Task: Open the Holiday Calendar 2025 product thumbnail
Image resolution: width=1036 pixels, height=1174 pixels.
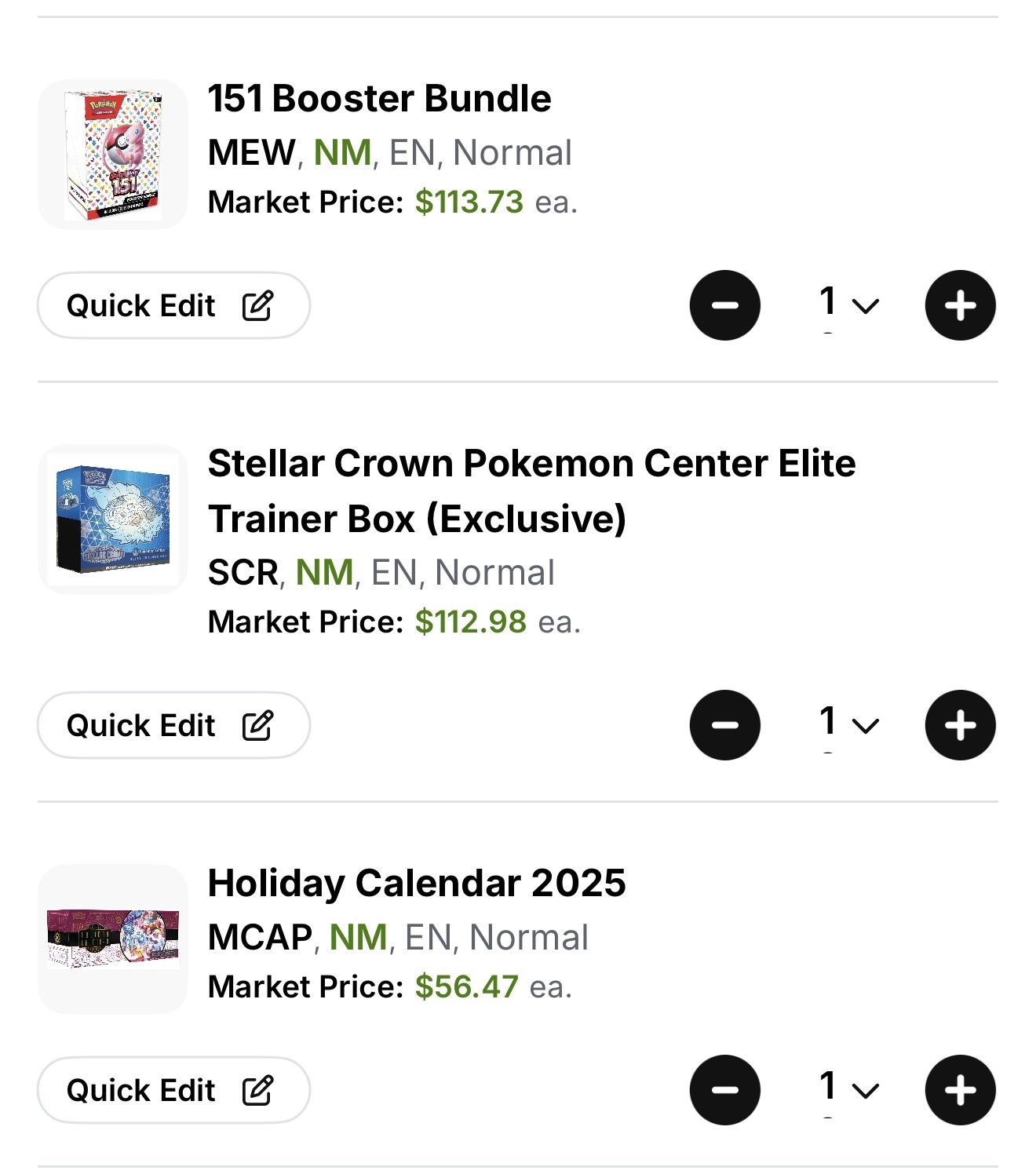Action: tap(113, 939)
